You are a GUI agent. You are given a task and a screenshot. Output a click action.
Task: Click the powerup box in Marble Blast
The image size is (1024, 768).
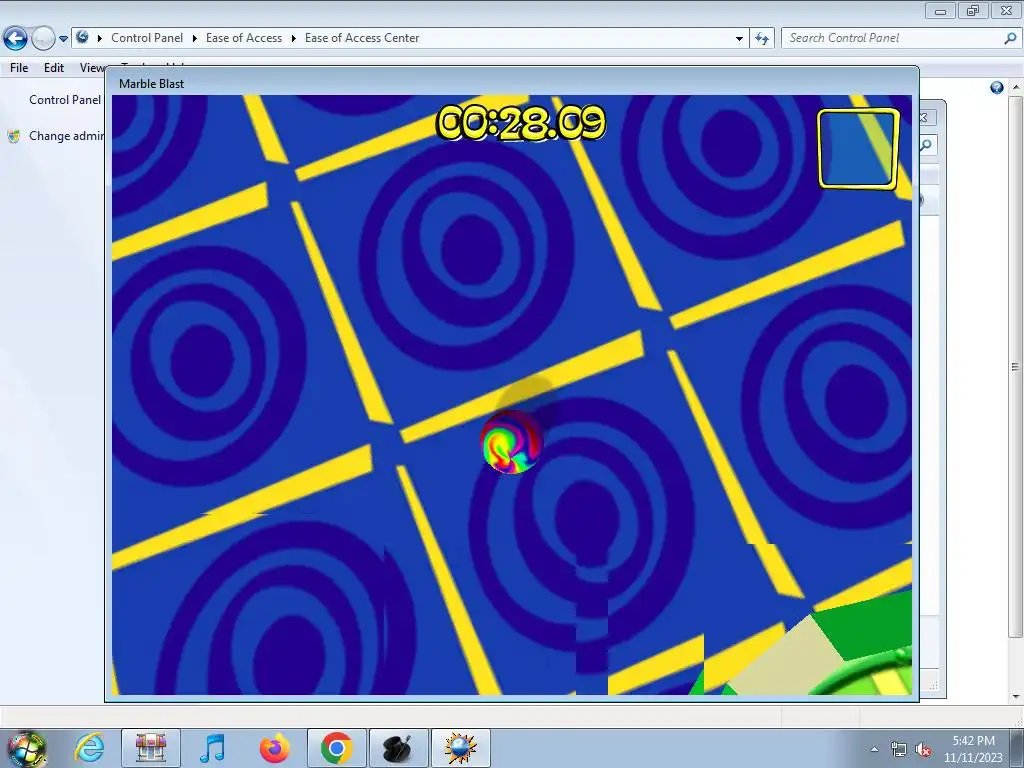[x=858, y=150]
